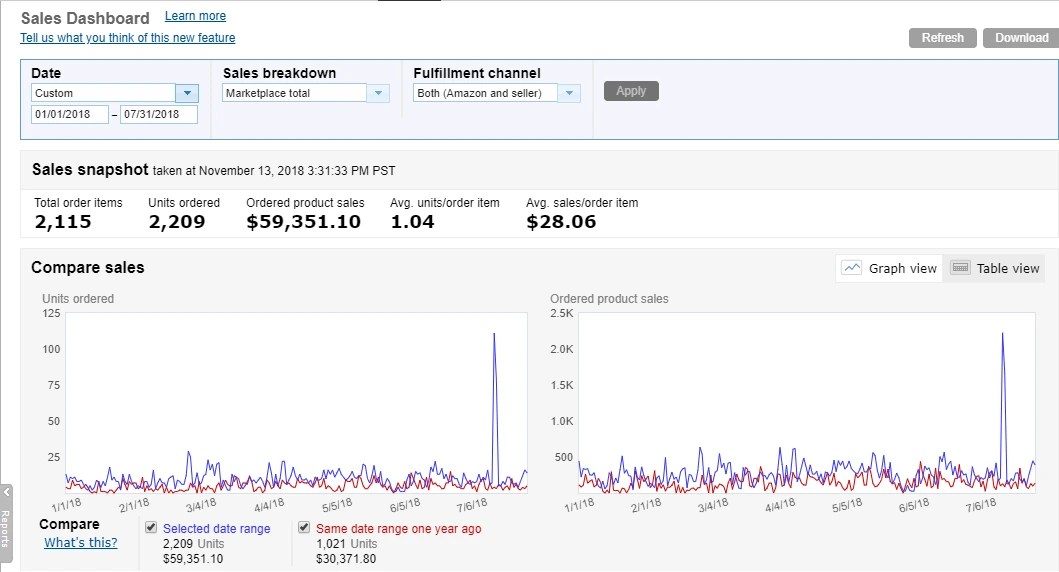1059x572 pixels.
Task: Open the Sales breakdown dropdown
Action: pos(377,93)
